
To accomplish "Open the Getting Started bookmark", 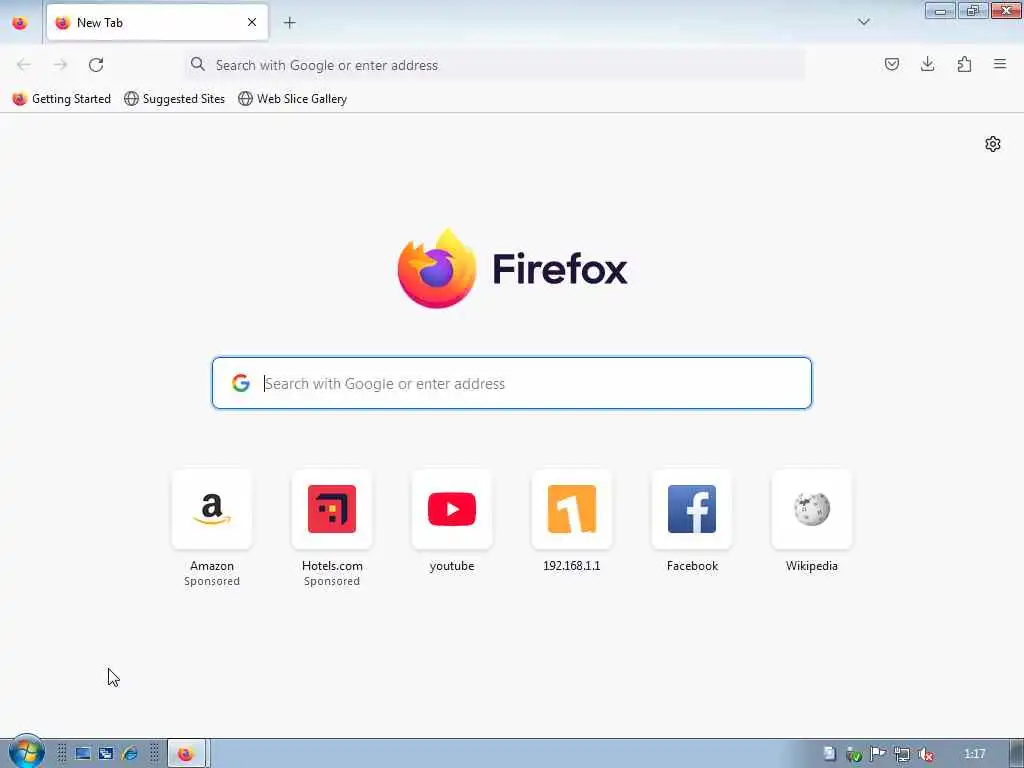I will coord(62,99).
